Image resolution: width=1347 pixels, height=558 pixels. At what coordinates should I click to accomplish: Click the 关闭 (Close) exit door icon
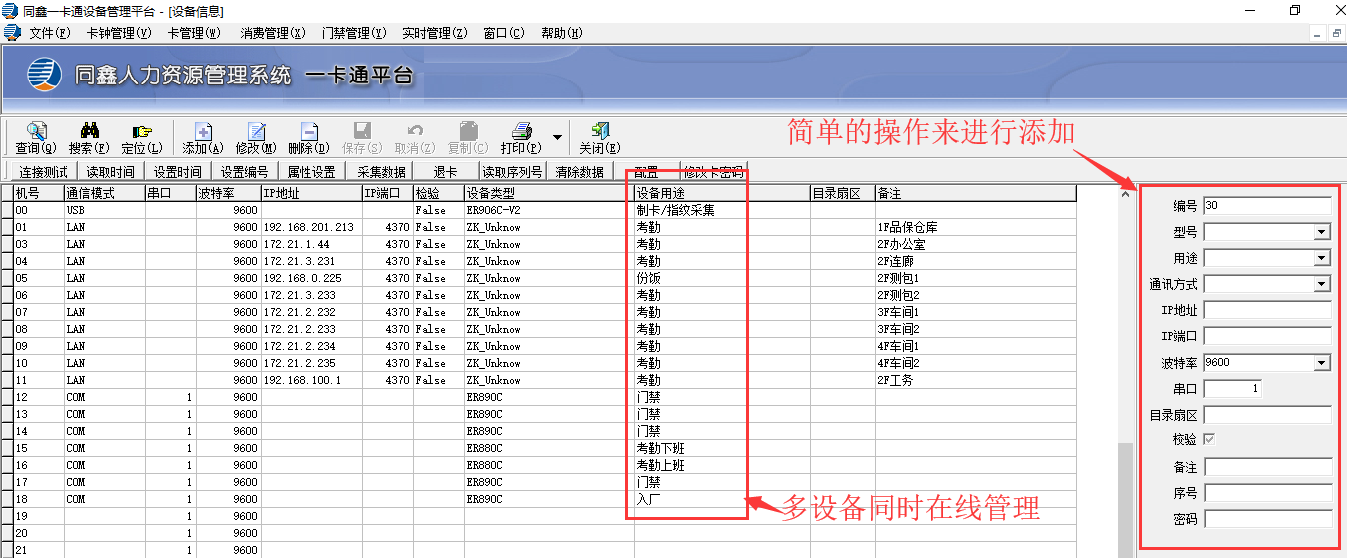[x=600, y=132]
